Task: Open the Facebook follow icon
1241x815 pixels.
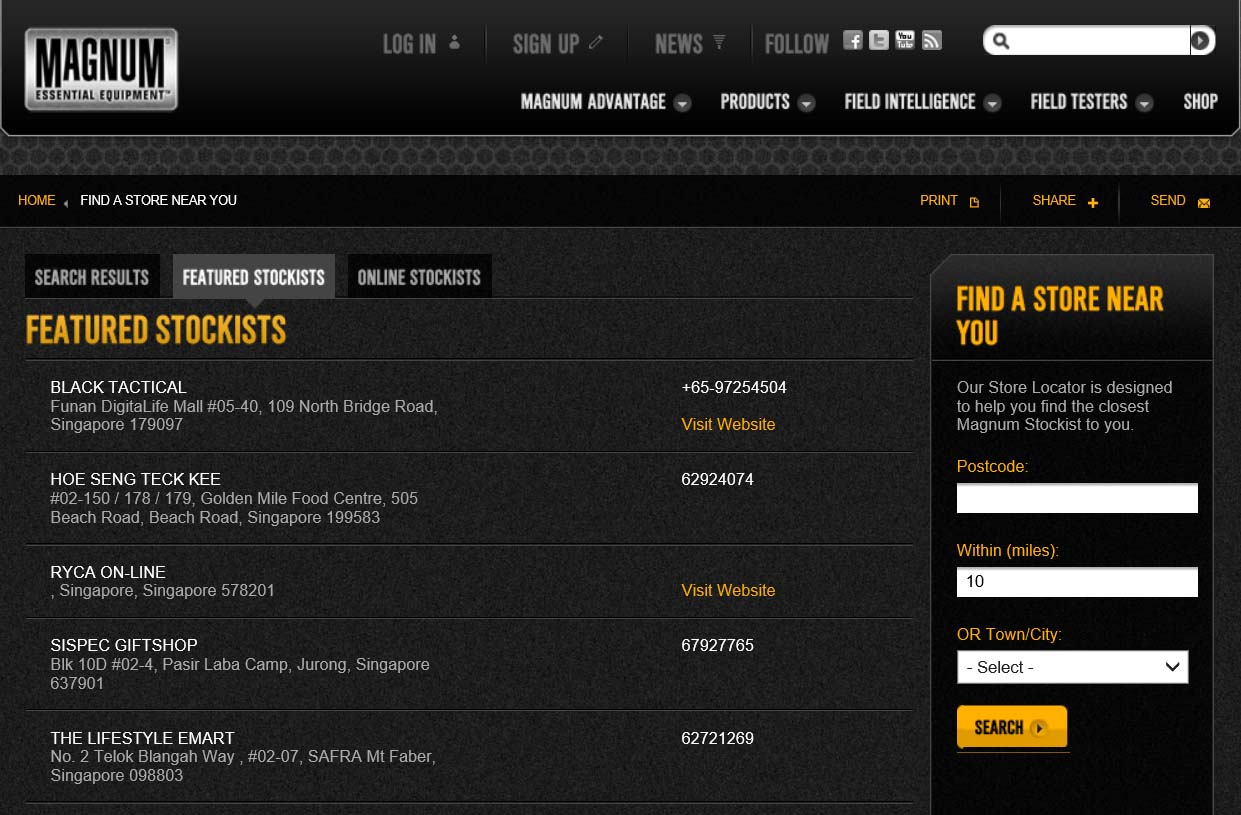Action: [x=852, y=40]
